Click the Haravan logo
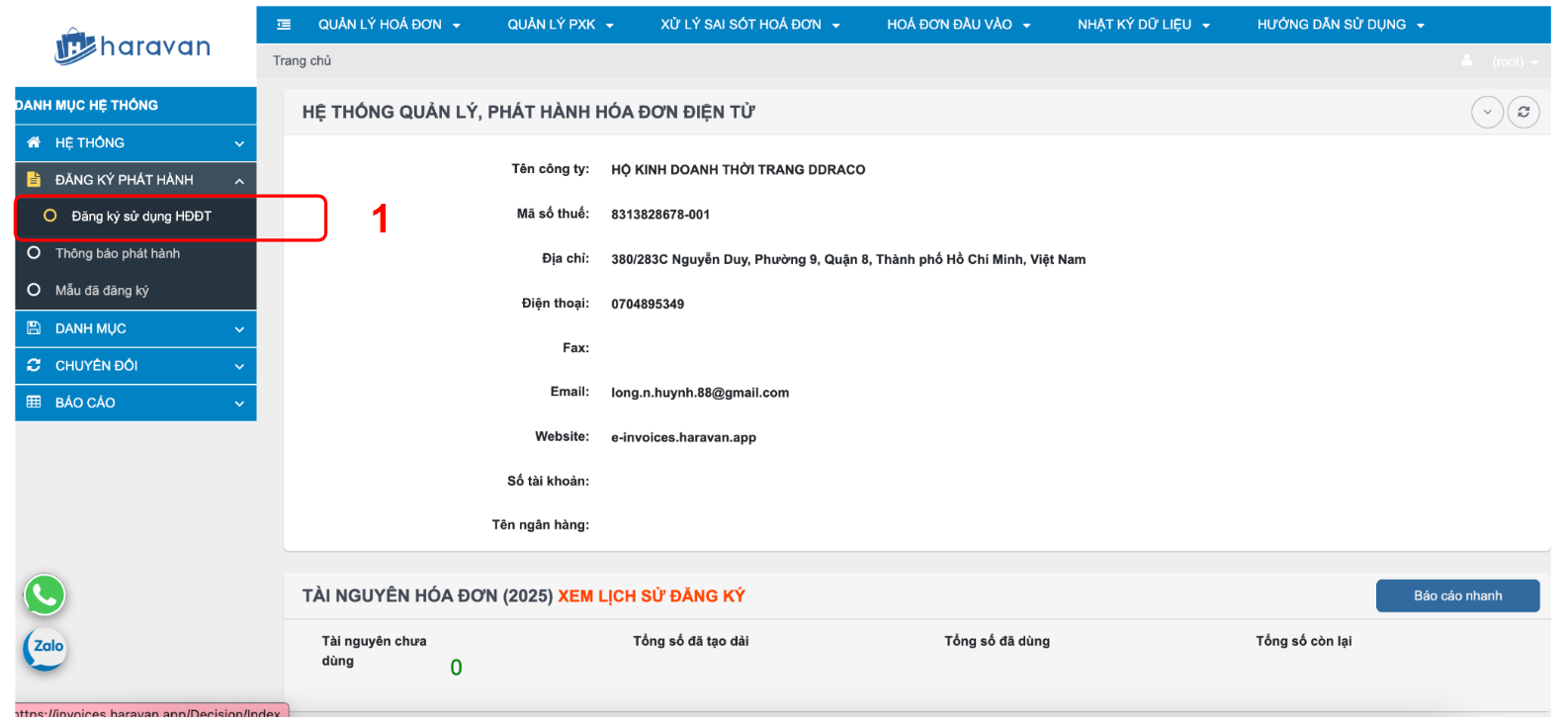1568x725 pixels. (x=132, y=46)
